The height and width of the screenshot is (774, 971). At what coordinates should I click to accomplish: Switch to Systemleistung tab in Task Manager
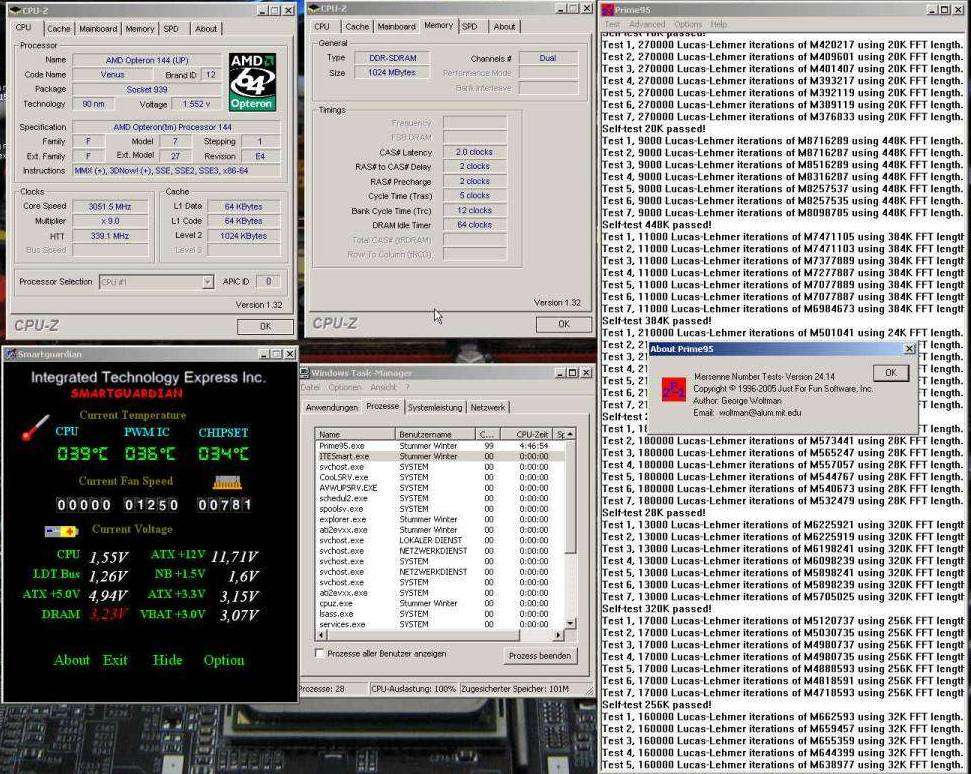(x=435, y=407)
